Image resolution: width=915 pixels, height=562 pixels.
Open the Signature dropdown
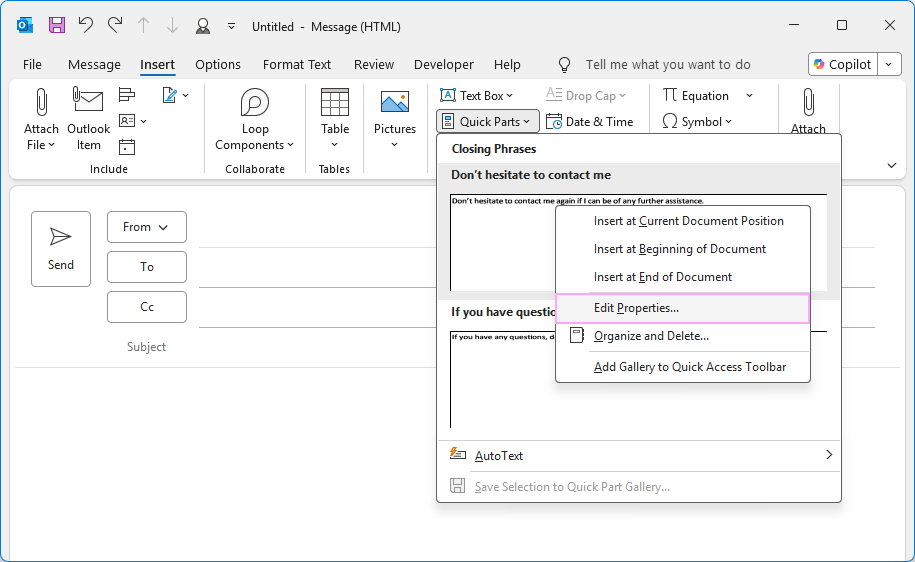coord(175,95)
